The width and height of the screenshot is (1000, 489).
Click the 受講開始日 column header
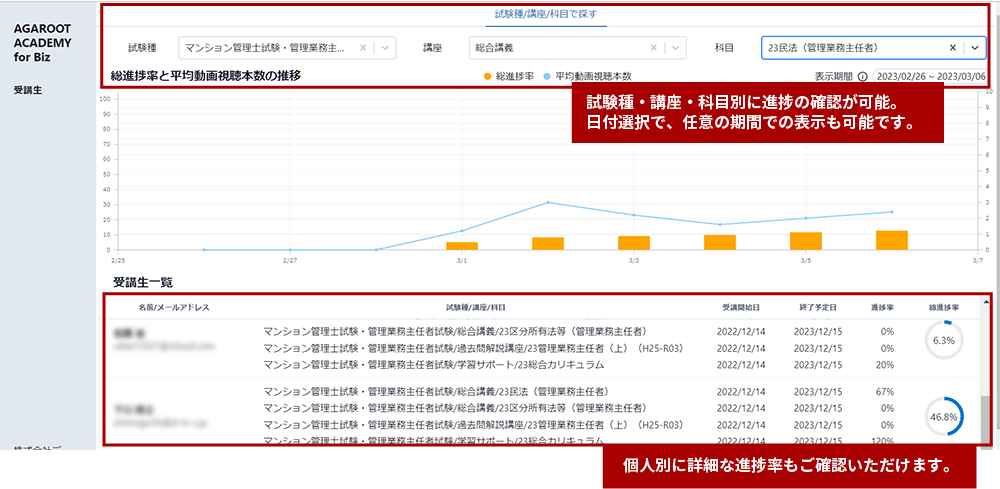tap(741, 307)
